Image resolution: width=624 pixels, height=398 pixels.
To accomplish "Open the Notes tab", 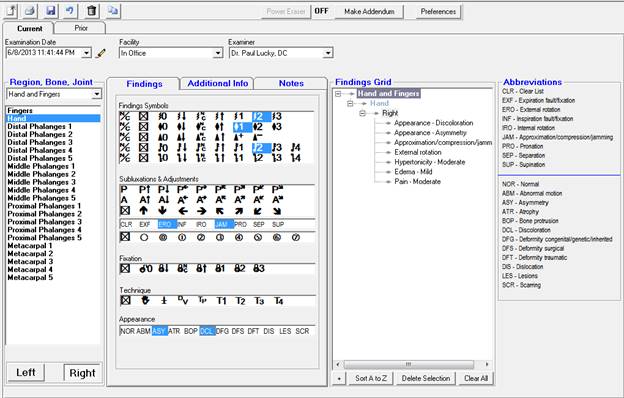I will [x=291, y=84].
